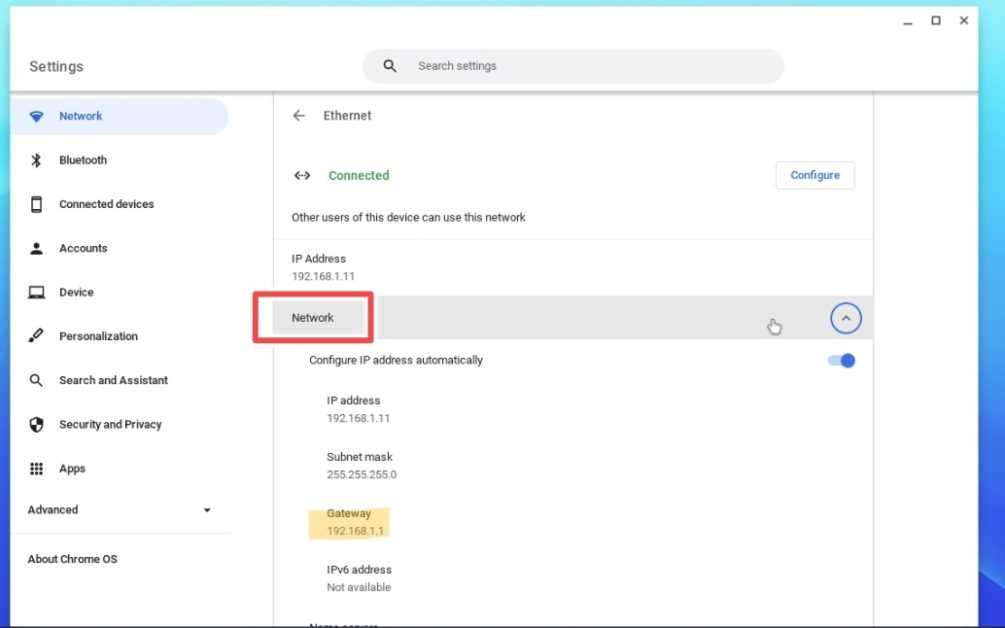This screenshot has width=1005, height=628.
Task: Click the Network section header label
Action: click(x=313, y=318)
